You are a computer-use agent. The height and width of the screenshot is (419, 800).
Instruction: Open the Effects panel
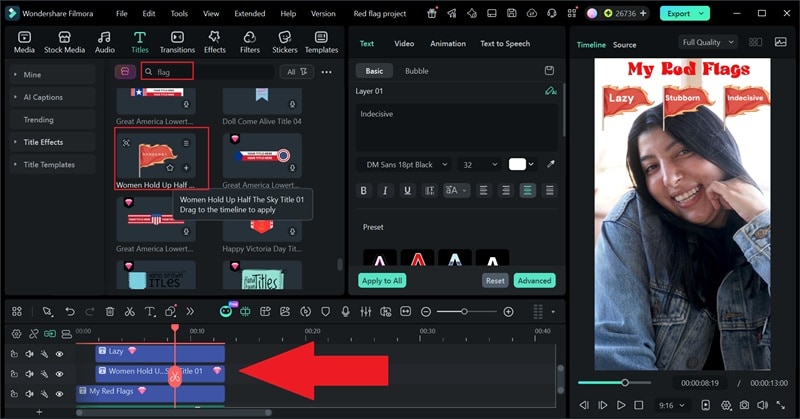coord(215,42)
